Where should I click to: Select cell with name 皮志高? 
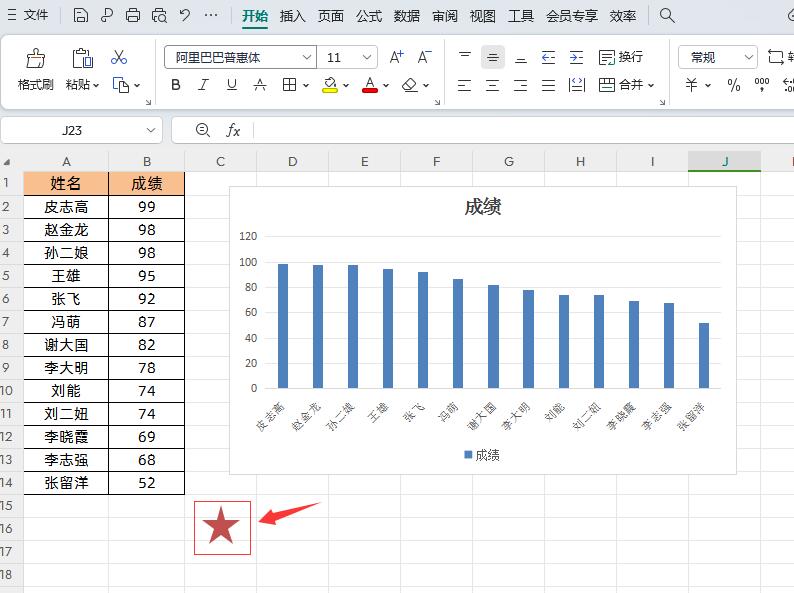66,207
